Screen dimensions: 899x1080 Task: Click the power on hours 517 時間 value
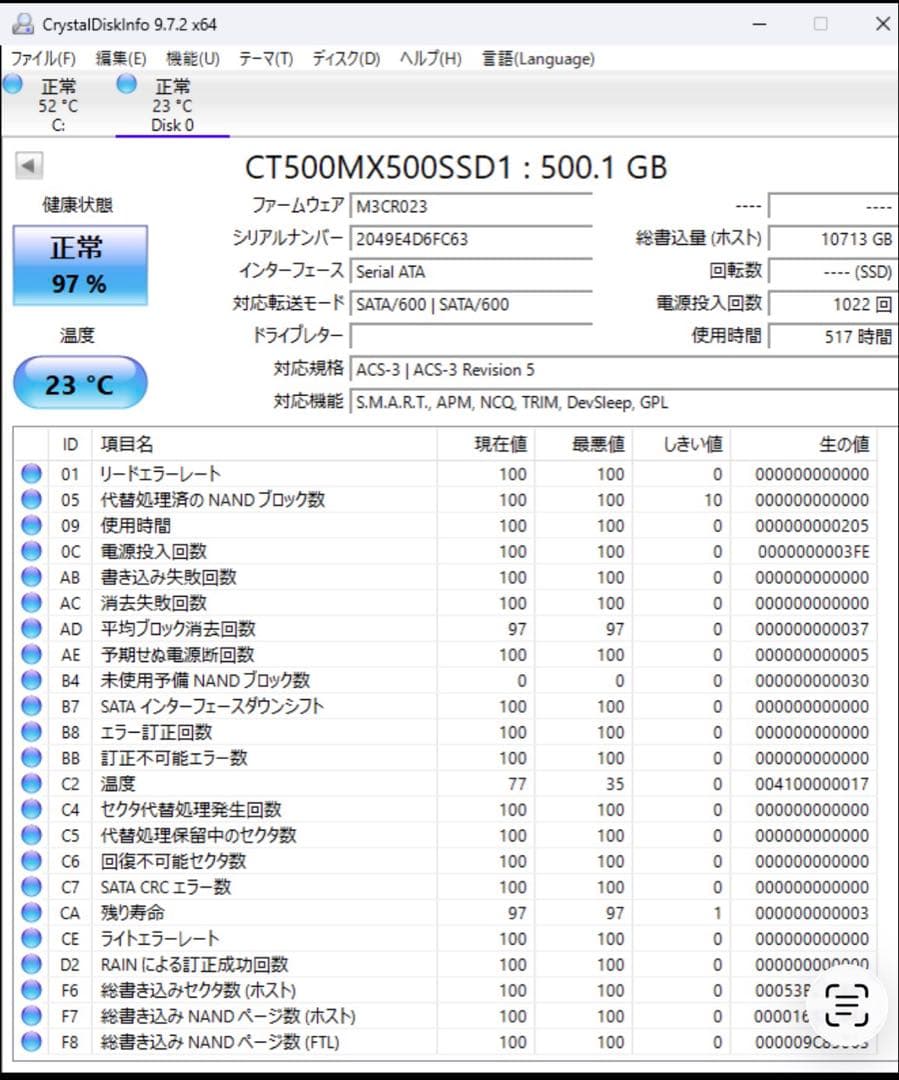pos(833,336)
